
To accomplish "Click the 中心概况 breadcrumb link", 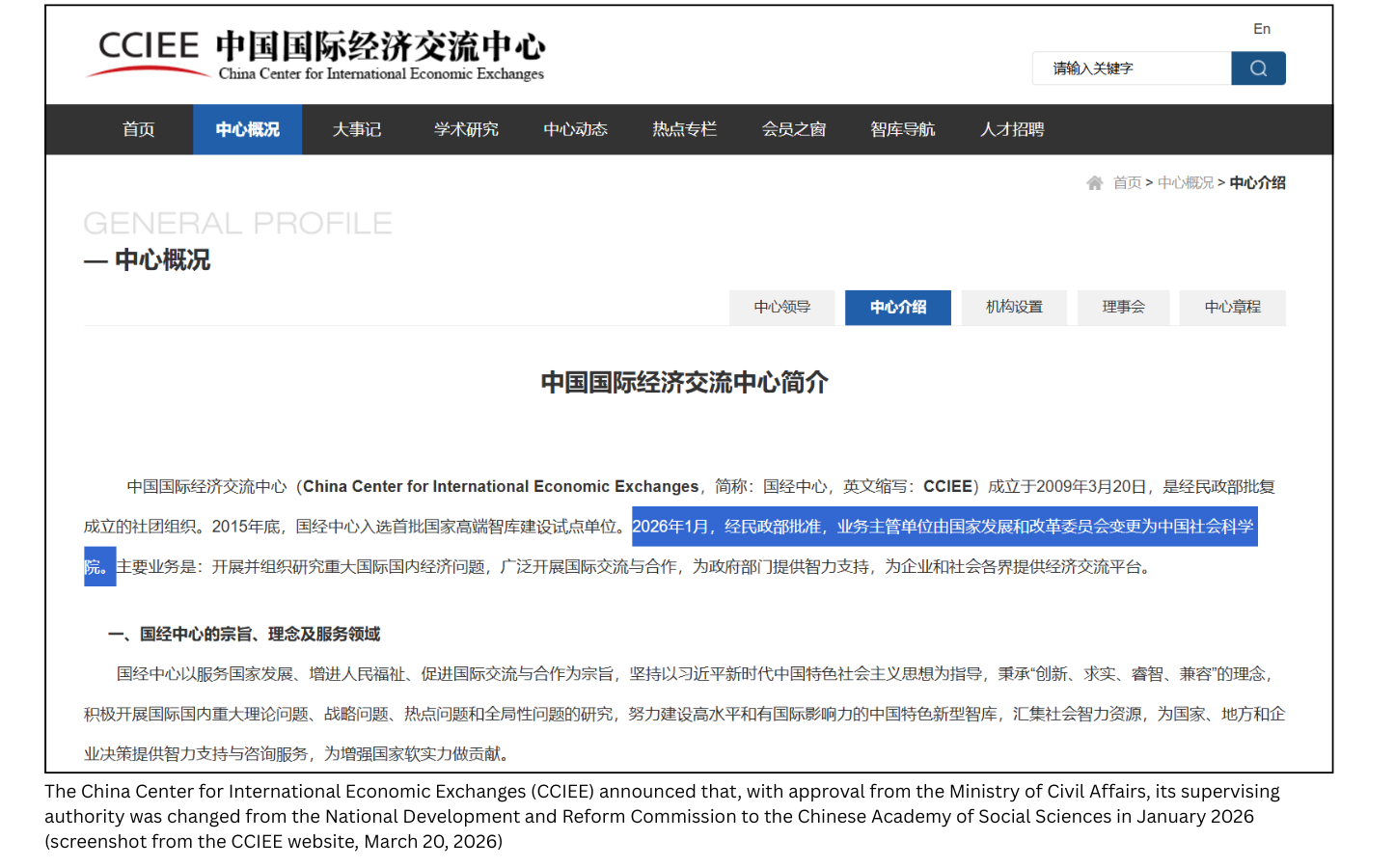I will click(x=1185, y=183).
